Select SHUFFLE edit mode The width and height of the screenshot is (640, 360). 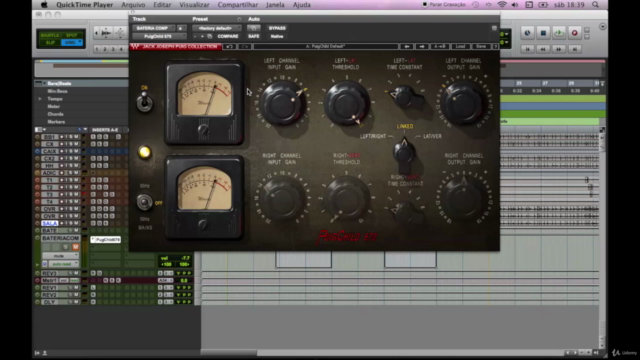[50, 36]
